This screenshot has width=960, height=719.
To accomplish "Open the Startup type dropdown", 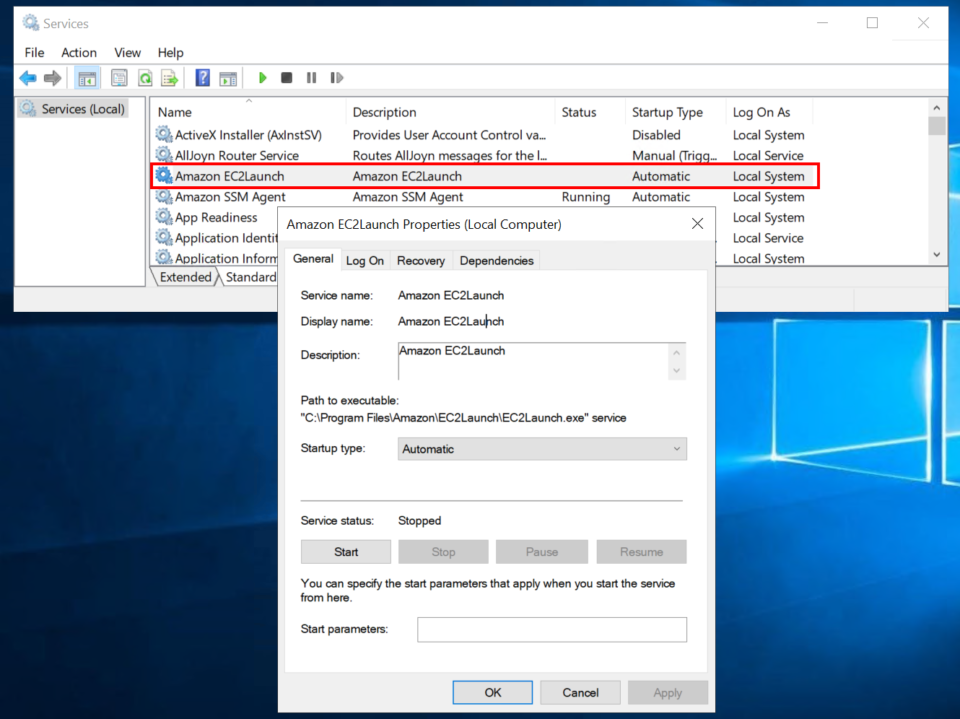I will pyautogui.click(x=542, y=449).
